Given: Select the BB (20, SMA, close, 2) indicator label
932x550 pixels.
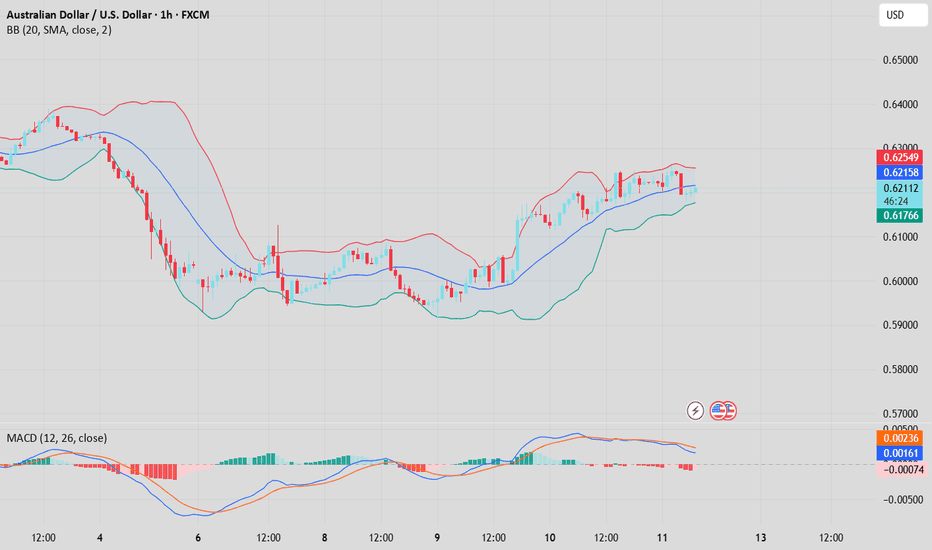Looking at the screenshot, I should [x=59, y=30].
